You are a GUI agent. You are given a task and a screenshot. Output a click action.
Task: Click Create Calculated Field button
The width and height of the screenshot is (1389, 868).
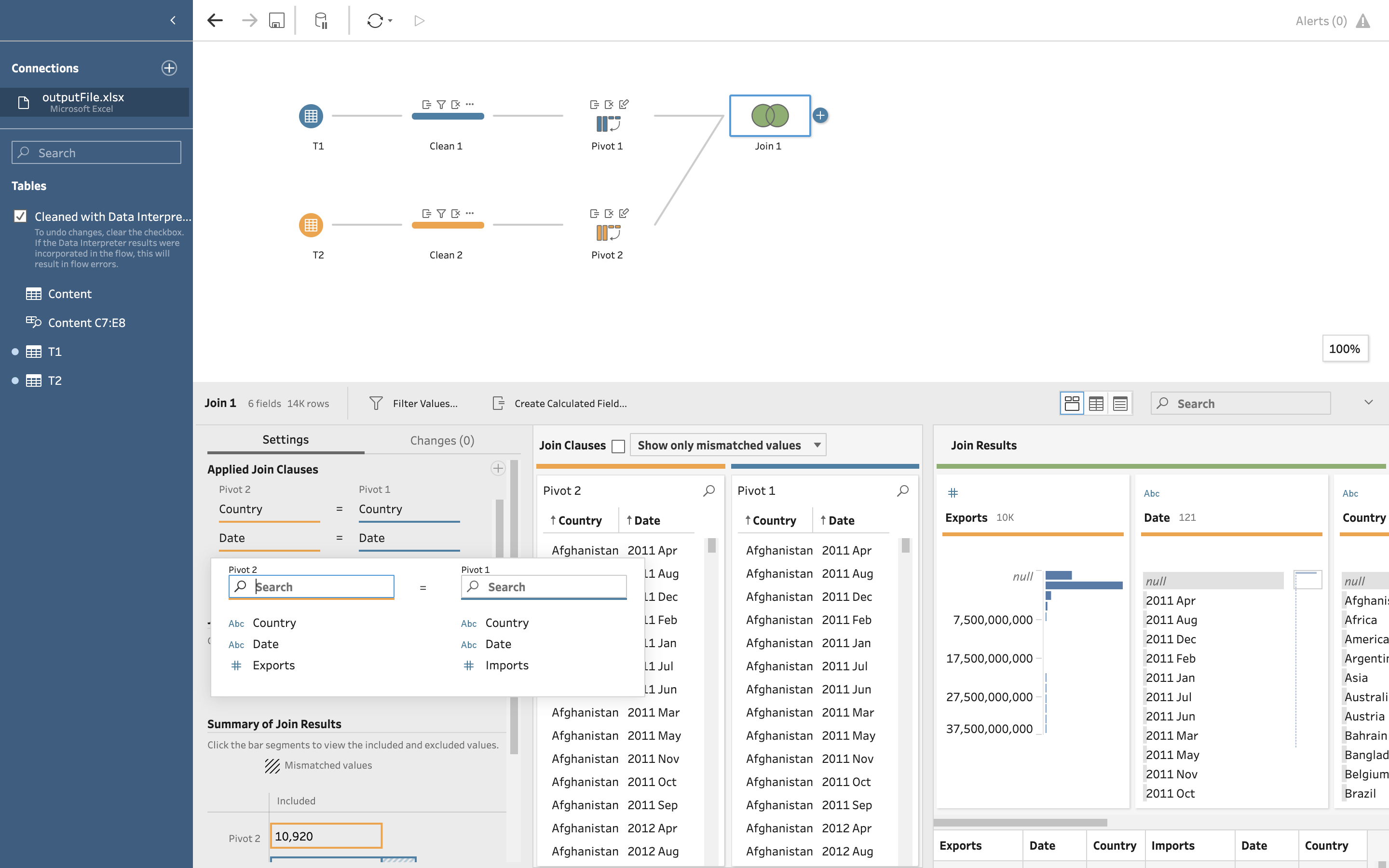point(559,404)
